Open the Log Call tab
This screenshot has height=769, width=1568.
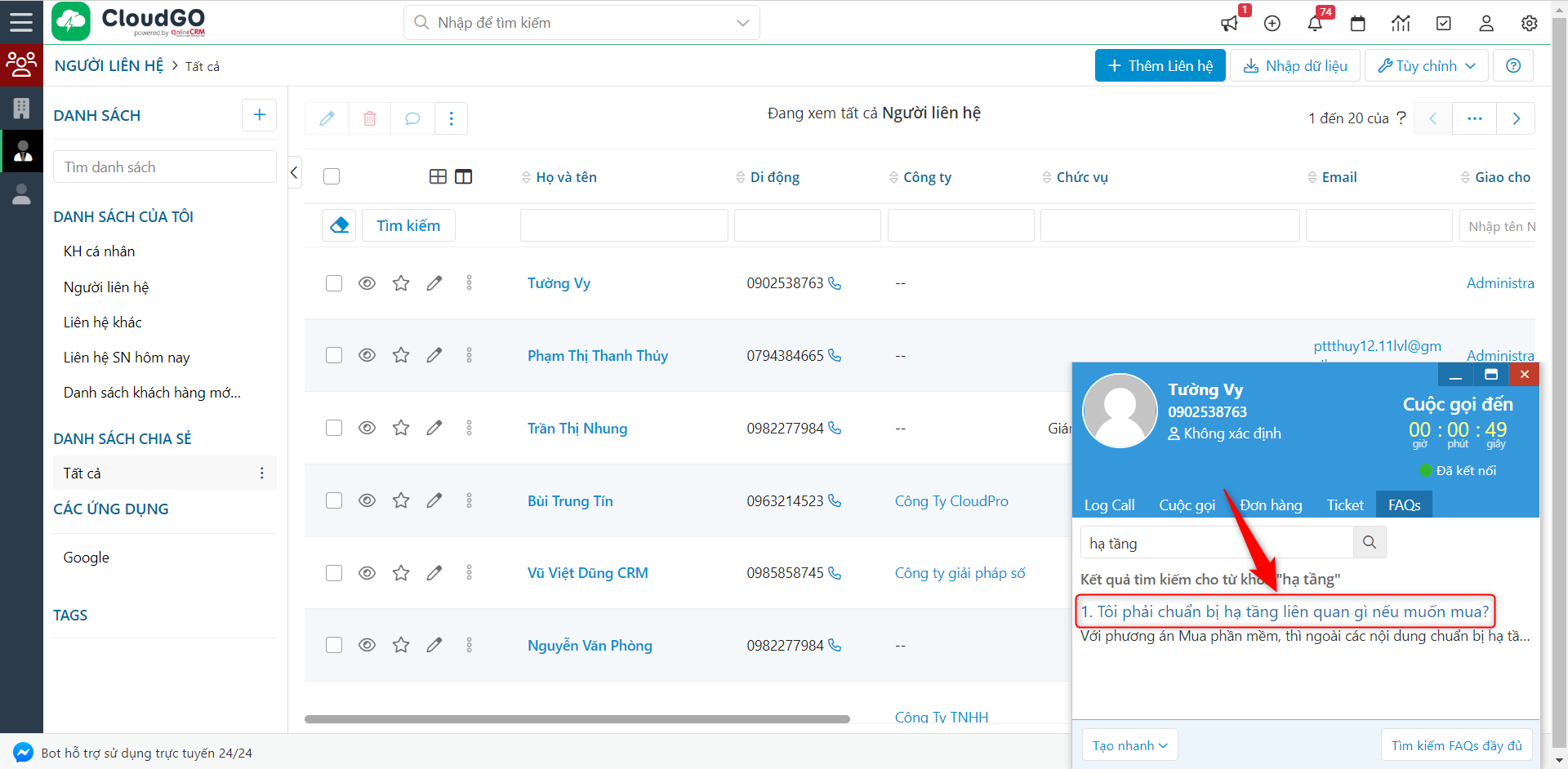[x=1109, y=505]
